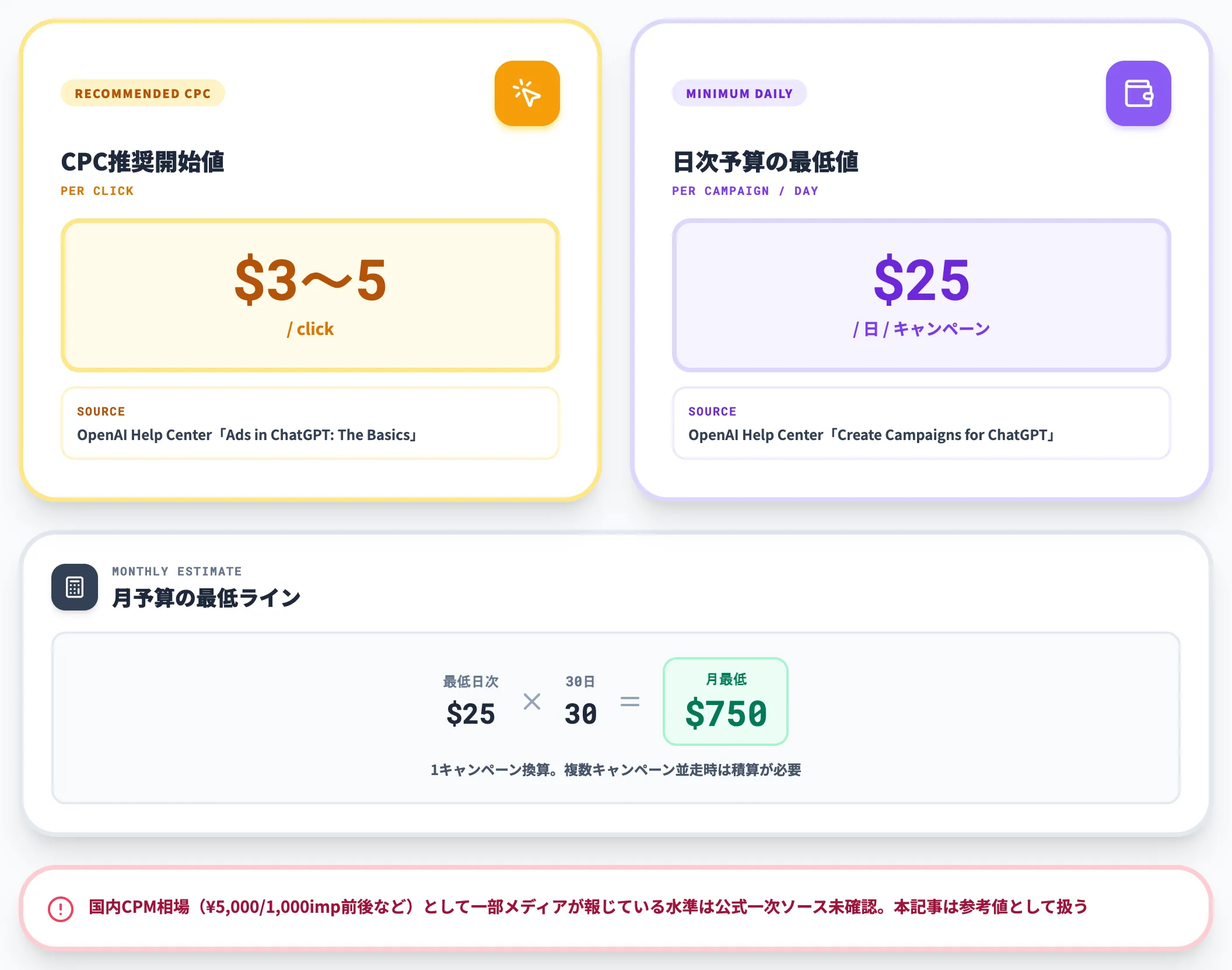Click the dark calculator icon
This screenshot has height=970, width=1232.
(x=75, y=587)
